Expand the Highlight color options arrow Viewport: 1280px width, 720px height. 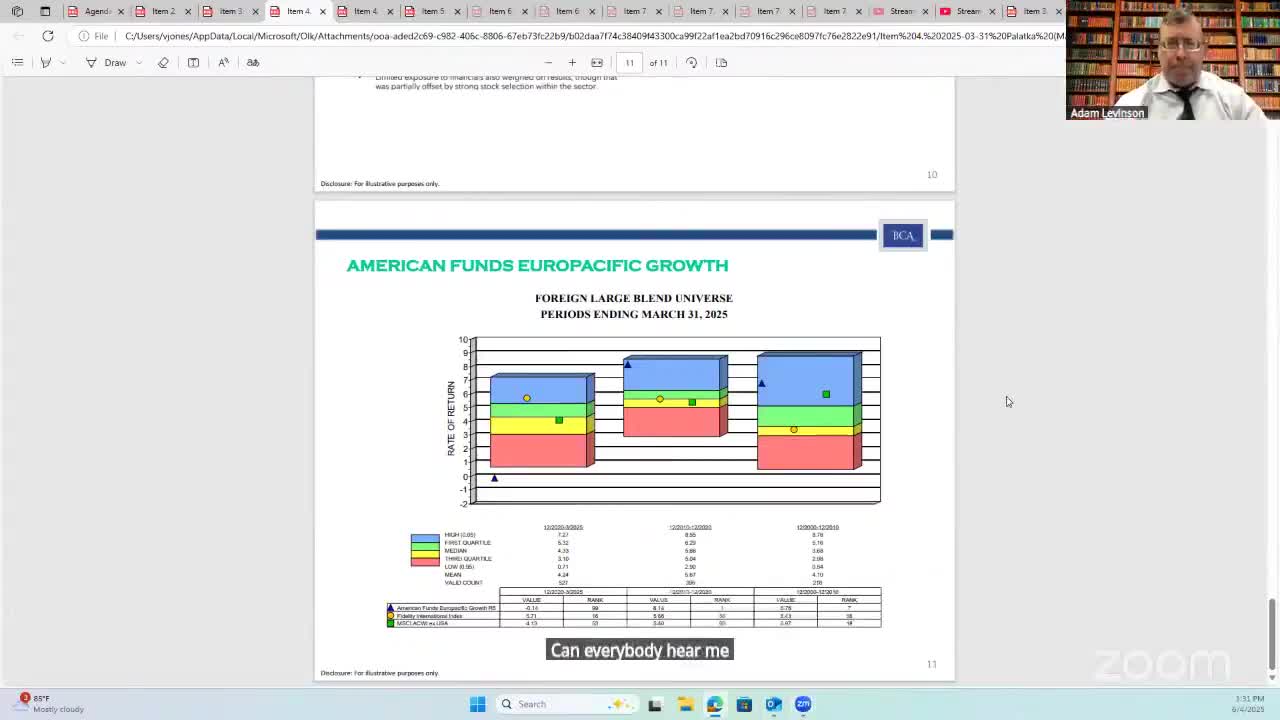pyautogui.click(x=62, y=62)
